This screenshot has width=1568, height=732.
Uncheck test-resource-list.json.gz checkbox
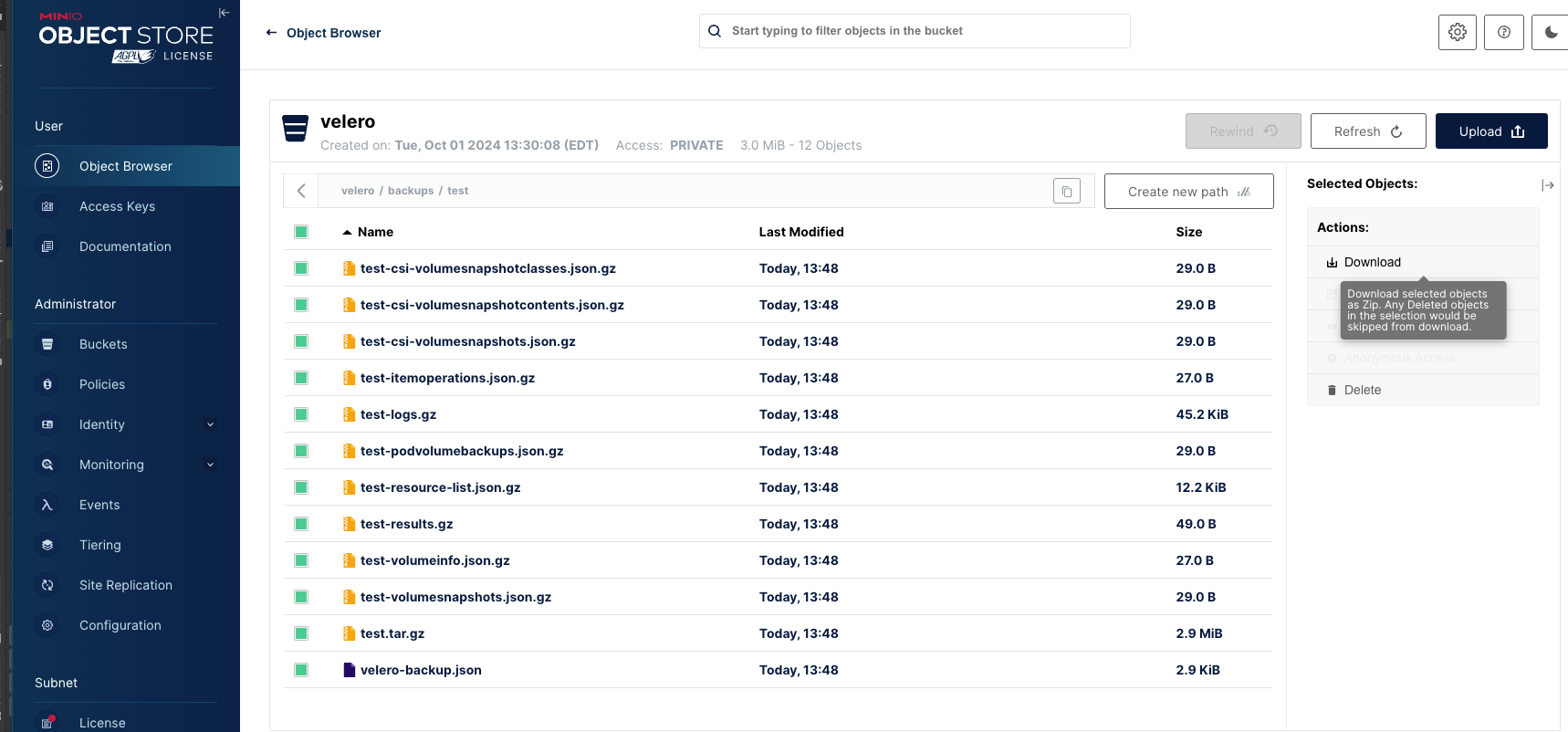click(301, 487)
